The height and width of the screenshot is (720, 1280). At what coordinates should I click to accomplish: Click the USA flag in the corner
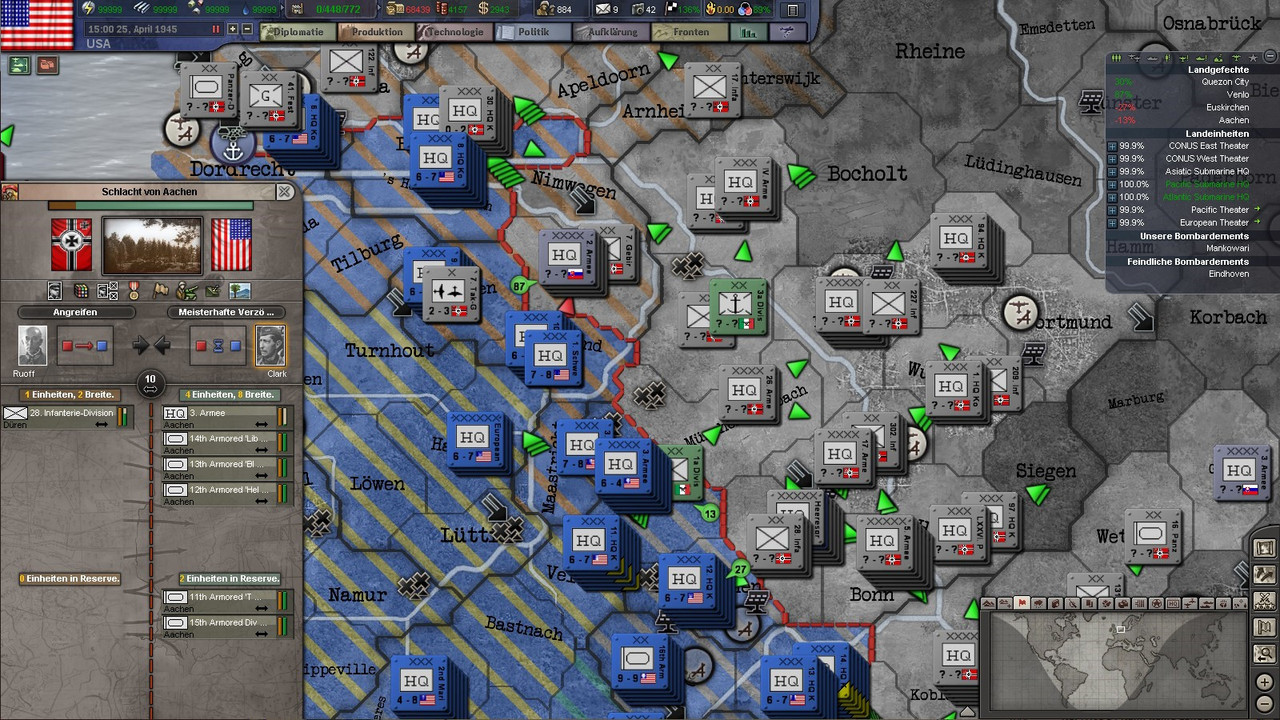point(37,25)
